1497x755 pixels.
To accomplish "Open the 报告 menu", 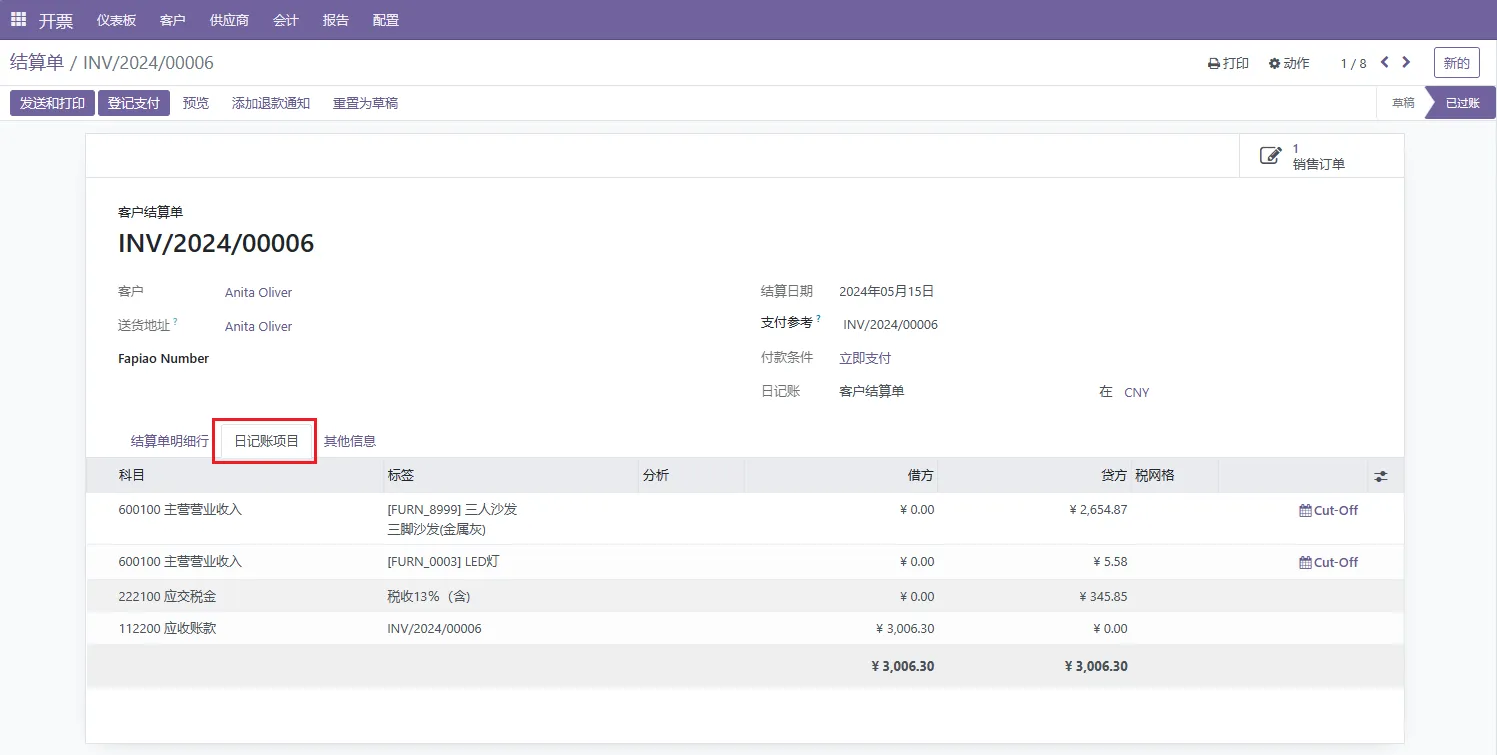I will (x=336, y=20).
